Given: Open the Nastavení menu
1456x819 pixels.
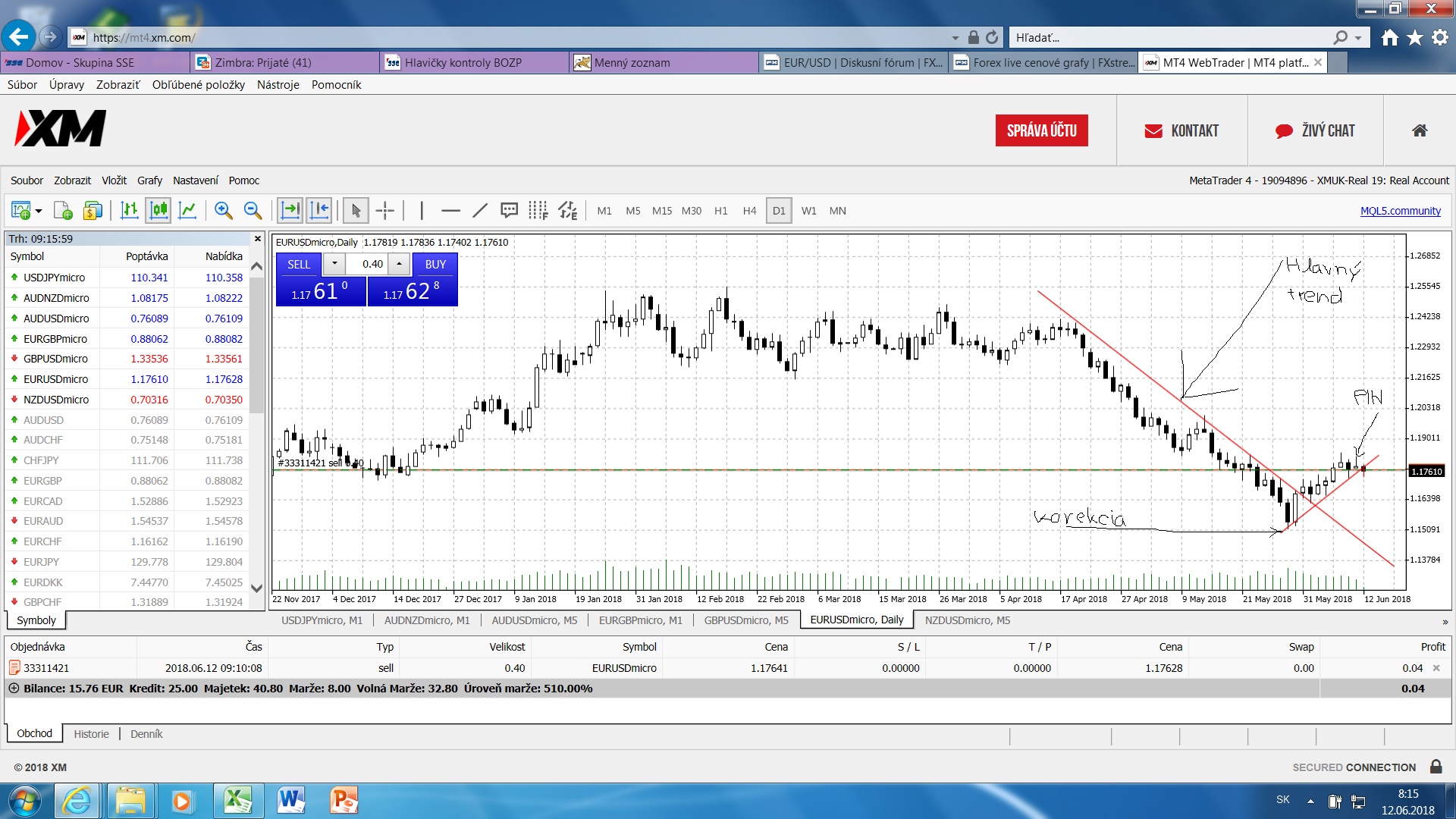Looking at the screenshot, I should (195, 180).
